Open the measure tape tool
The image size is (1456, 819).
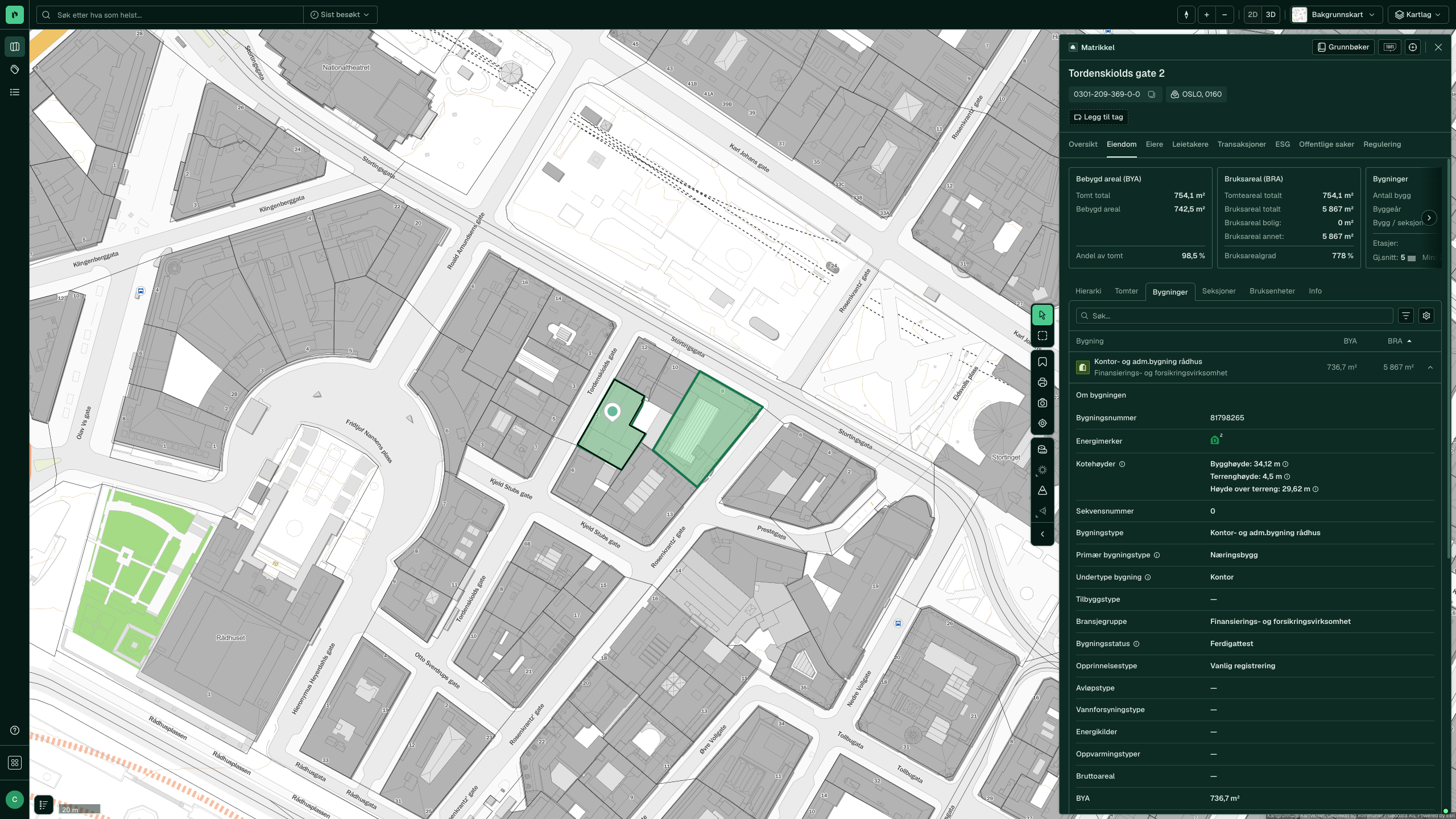[x=1042, y=449]
